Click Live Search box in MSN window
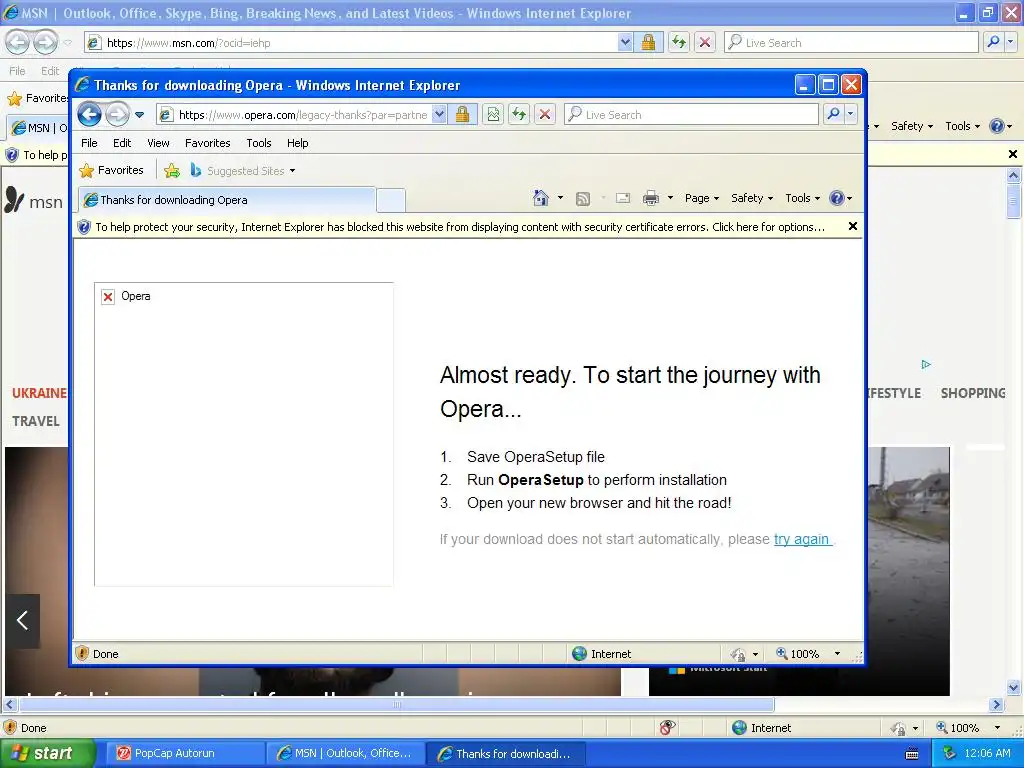Screen dimensions: 1024x768 (851, 42)
